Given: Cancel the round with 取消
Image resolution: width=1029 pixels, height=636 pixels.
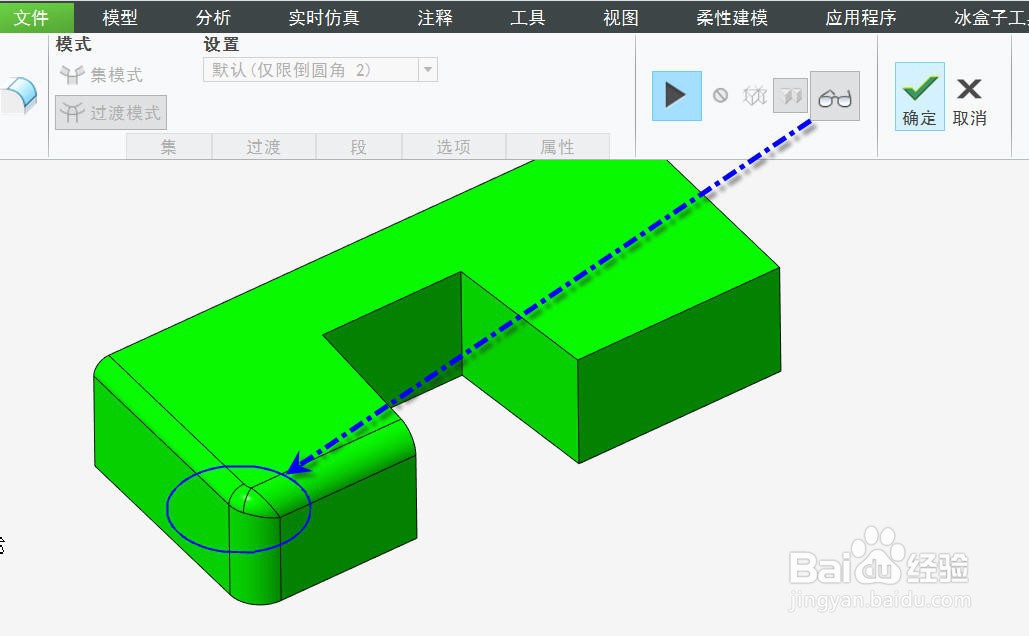Looking at the screenshot, I should pos(969,102).
